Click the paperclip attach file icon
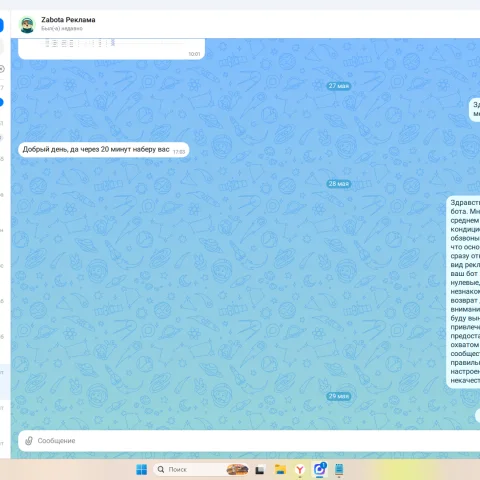This screenshot has height=480, width=480. click(29, 441)
